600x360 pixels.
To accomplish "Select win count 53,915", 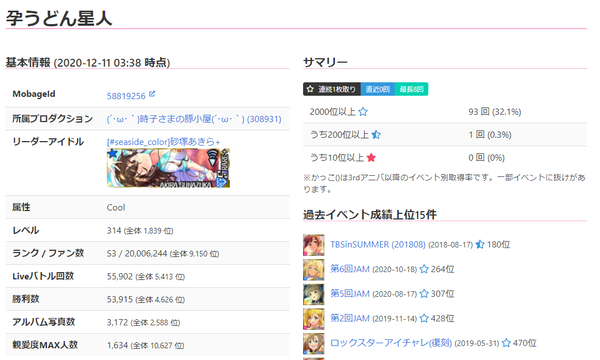I will tap(120, 300).
